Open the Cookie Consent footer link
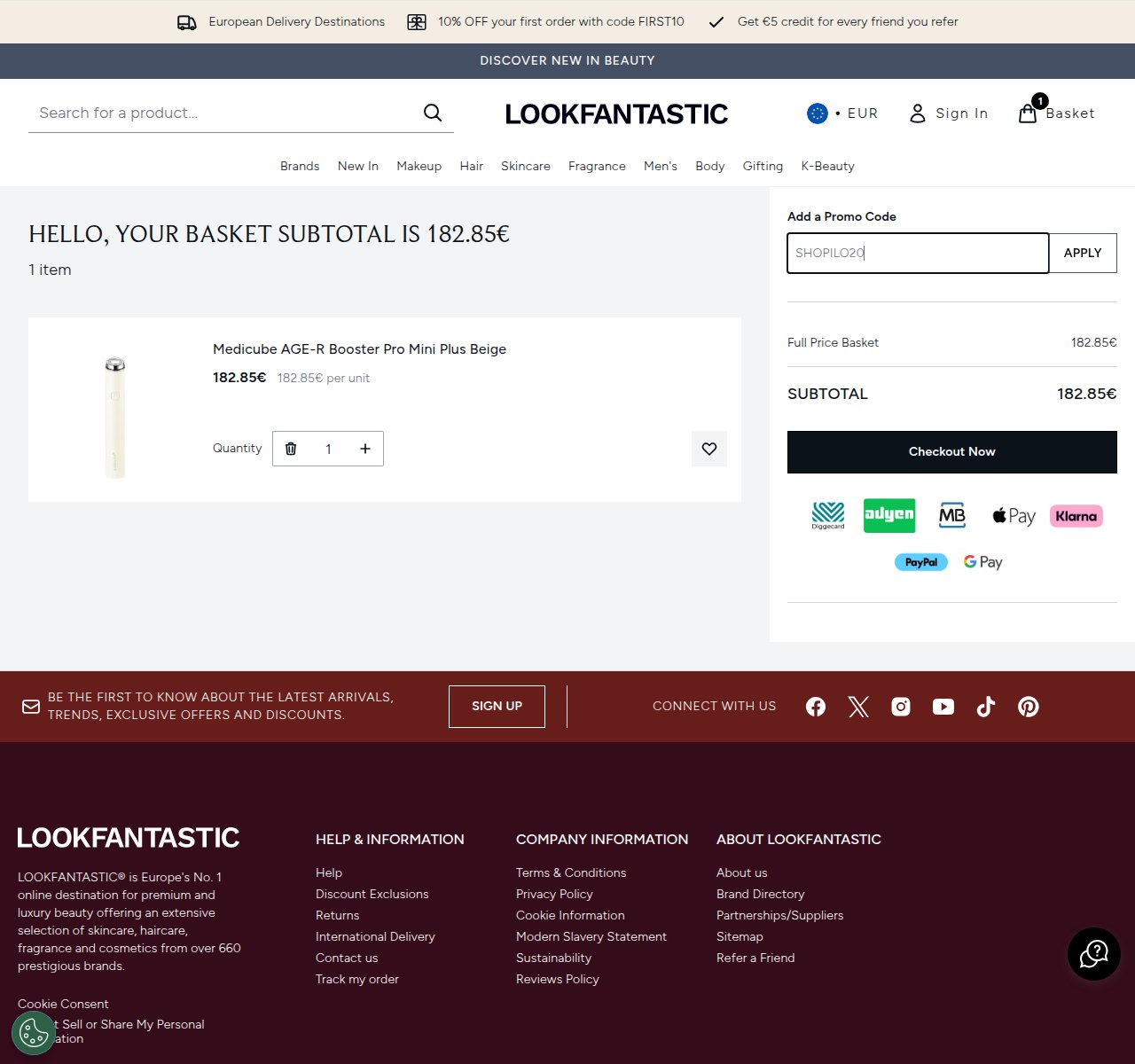 (63, 1004)
